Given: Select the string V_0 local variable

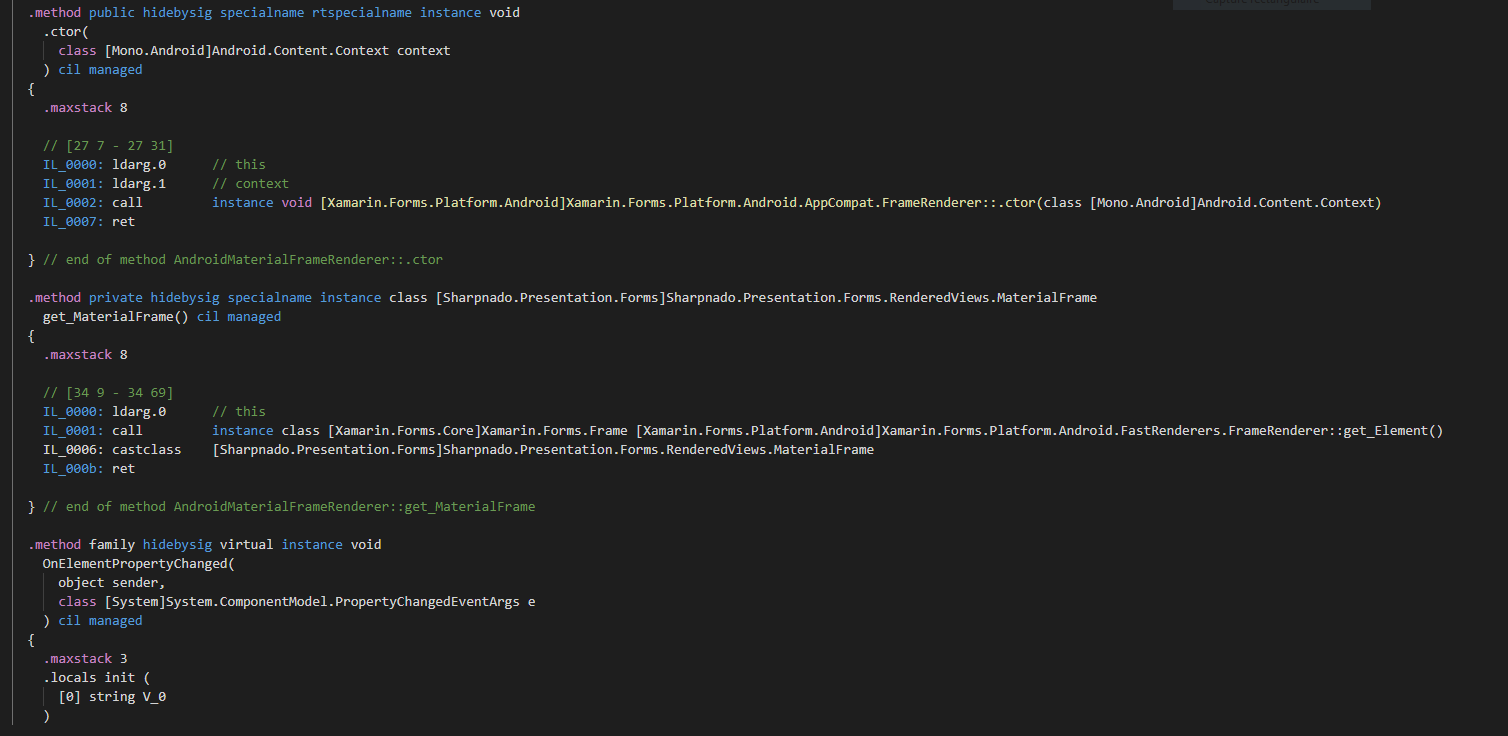Looking at the screenshot, I should (x=126, y=697).
